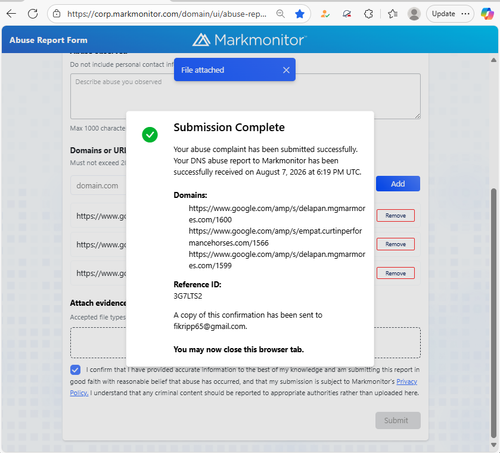The image size is (500, 453).
Task: Click the delapan.mgmarmores.com/1600 URL text
Action: coord(277,214)
